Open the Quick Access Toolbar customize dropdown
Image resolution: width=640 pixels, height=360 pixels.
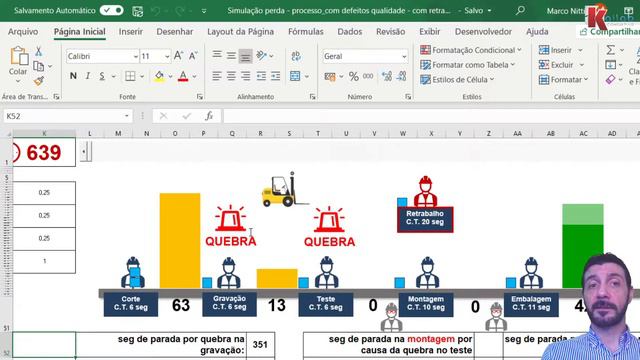point(204,11)
